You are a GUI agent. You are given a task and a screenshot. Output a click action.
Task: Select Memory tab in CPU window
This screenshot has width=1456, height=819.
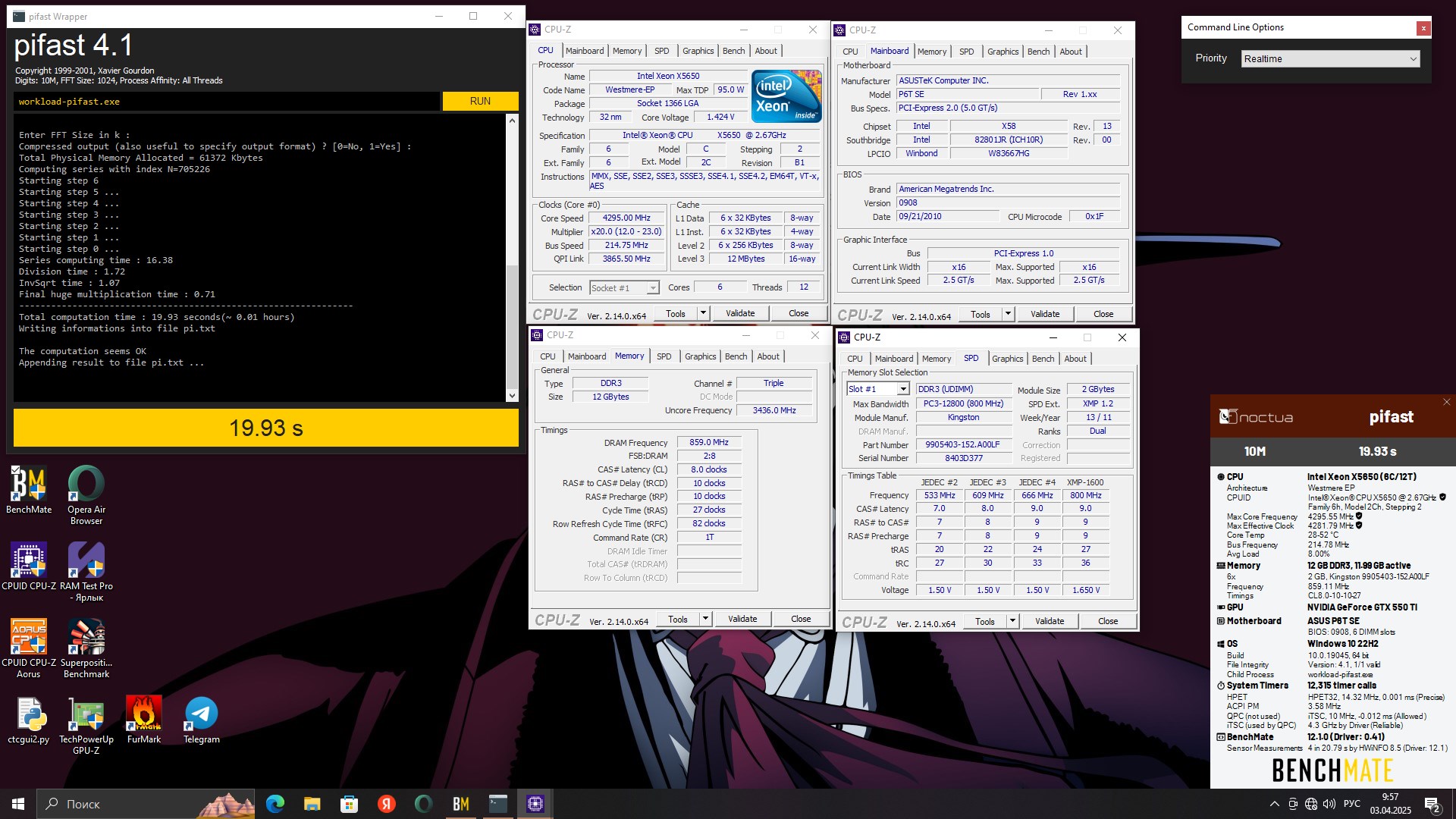pos(627,51)
